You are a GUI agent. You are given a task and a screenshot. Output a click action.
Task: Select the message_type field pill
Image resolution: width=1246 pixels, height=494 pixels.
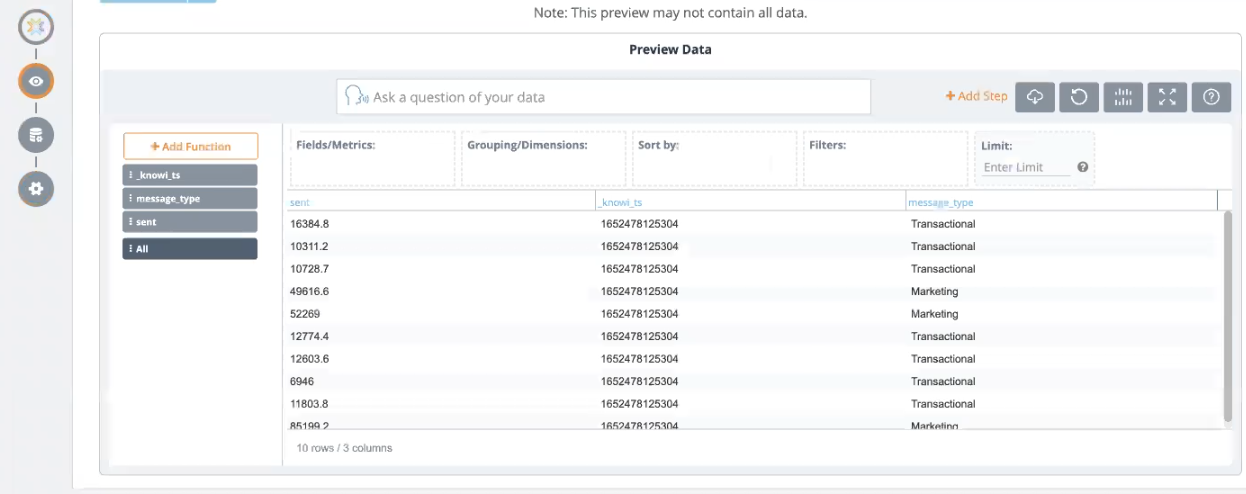point(190,198)
